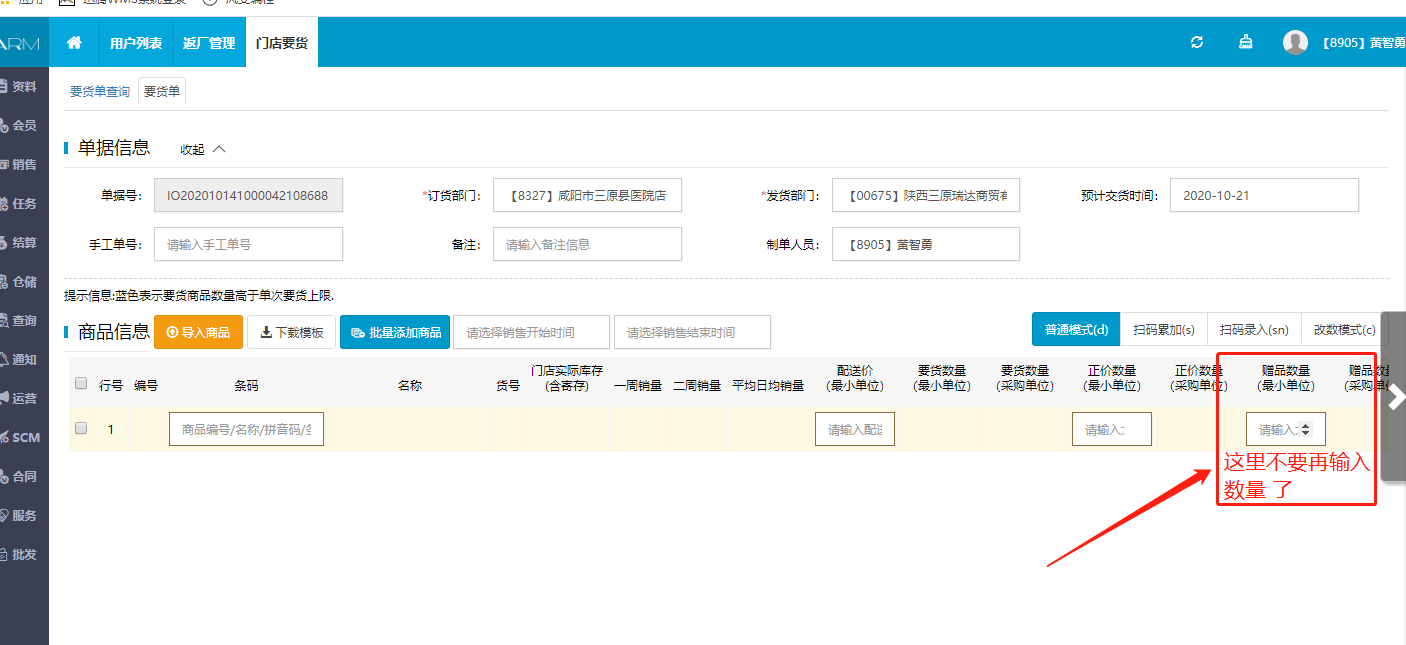Expand the right side panel arrow
This screenshot has height=645, width=1406.
(1396, 398)
